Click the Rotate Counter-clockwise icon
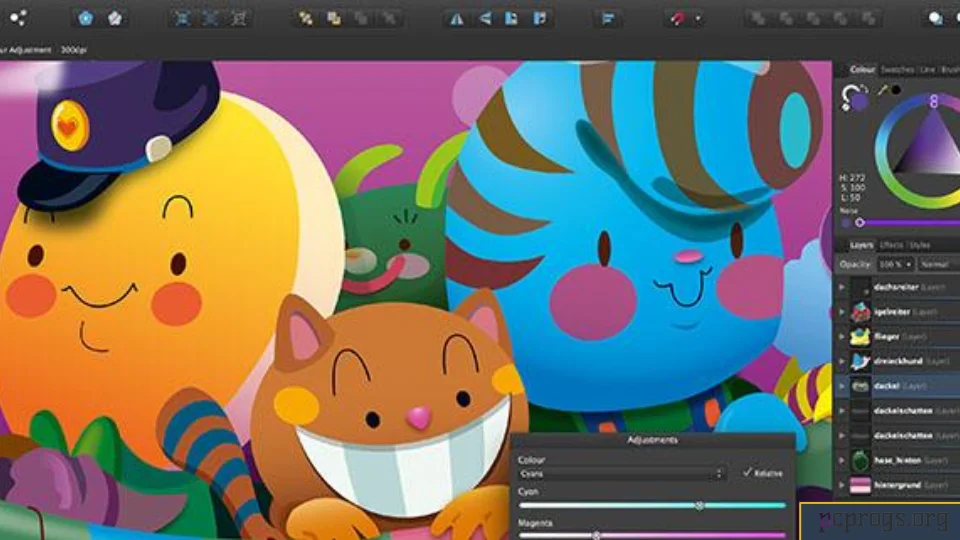 512,18
